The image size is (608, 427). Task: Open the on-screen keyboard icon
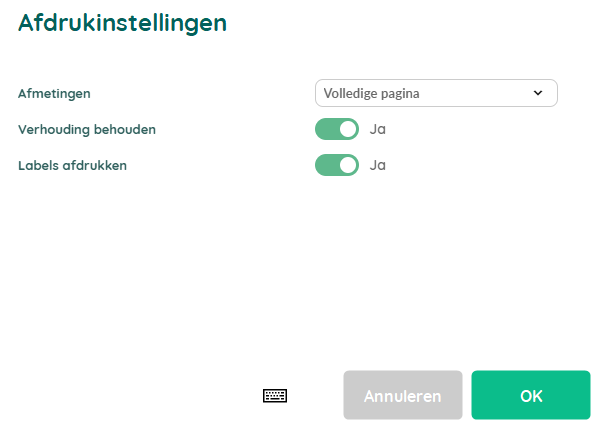[x=275, y=396]
